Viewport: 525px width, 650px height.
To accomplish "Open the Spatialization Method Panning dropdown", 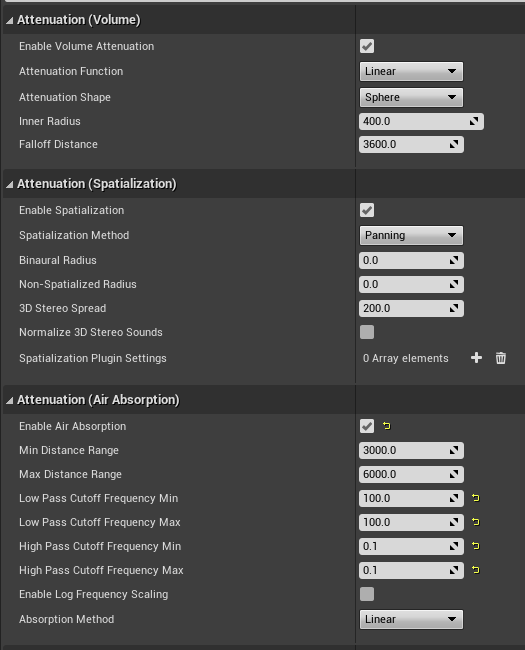I will 411,235.
